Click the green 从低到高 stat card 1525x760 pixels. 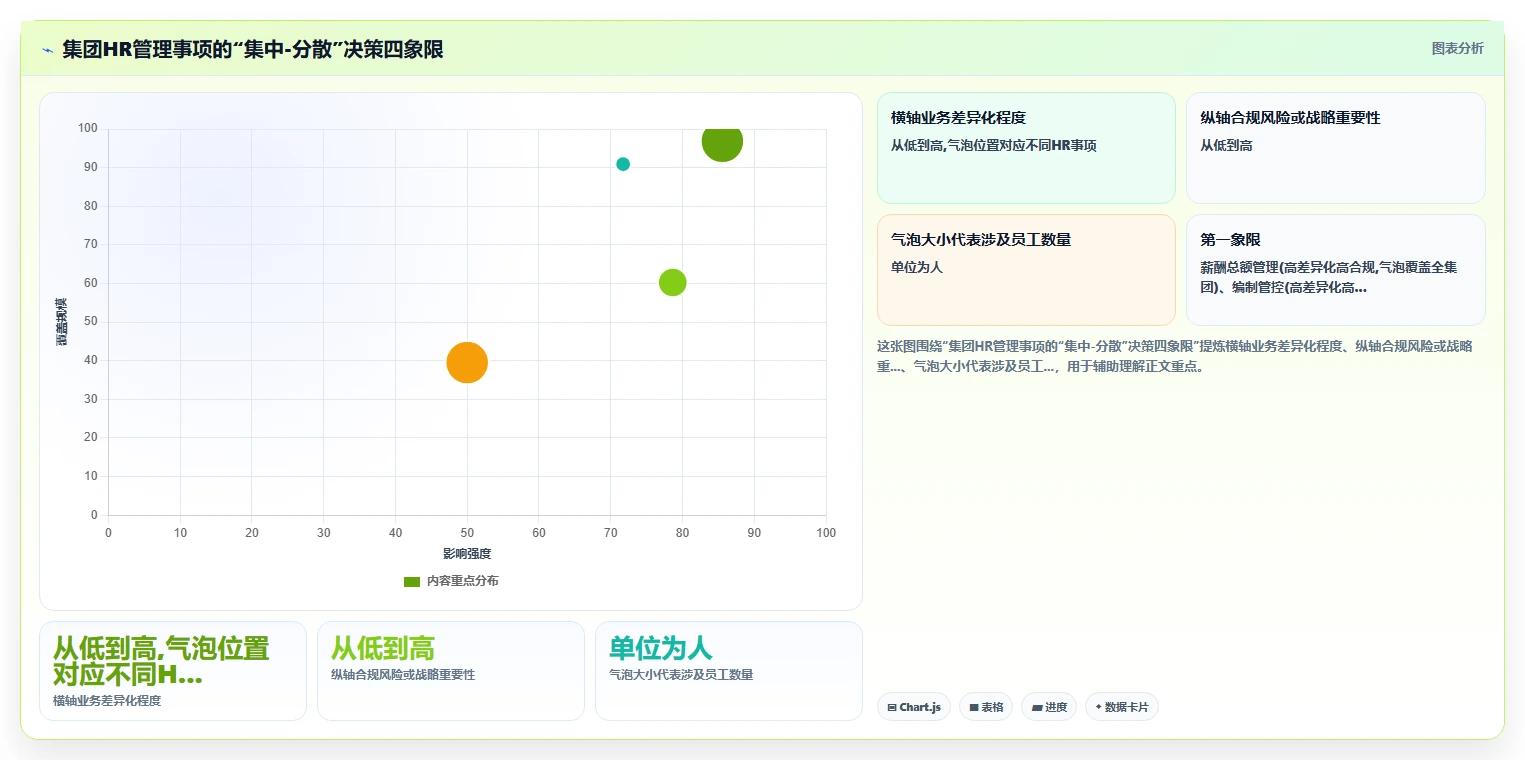click(x=451, y=671)
